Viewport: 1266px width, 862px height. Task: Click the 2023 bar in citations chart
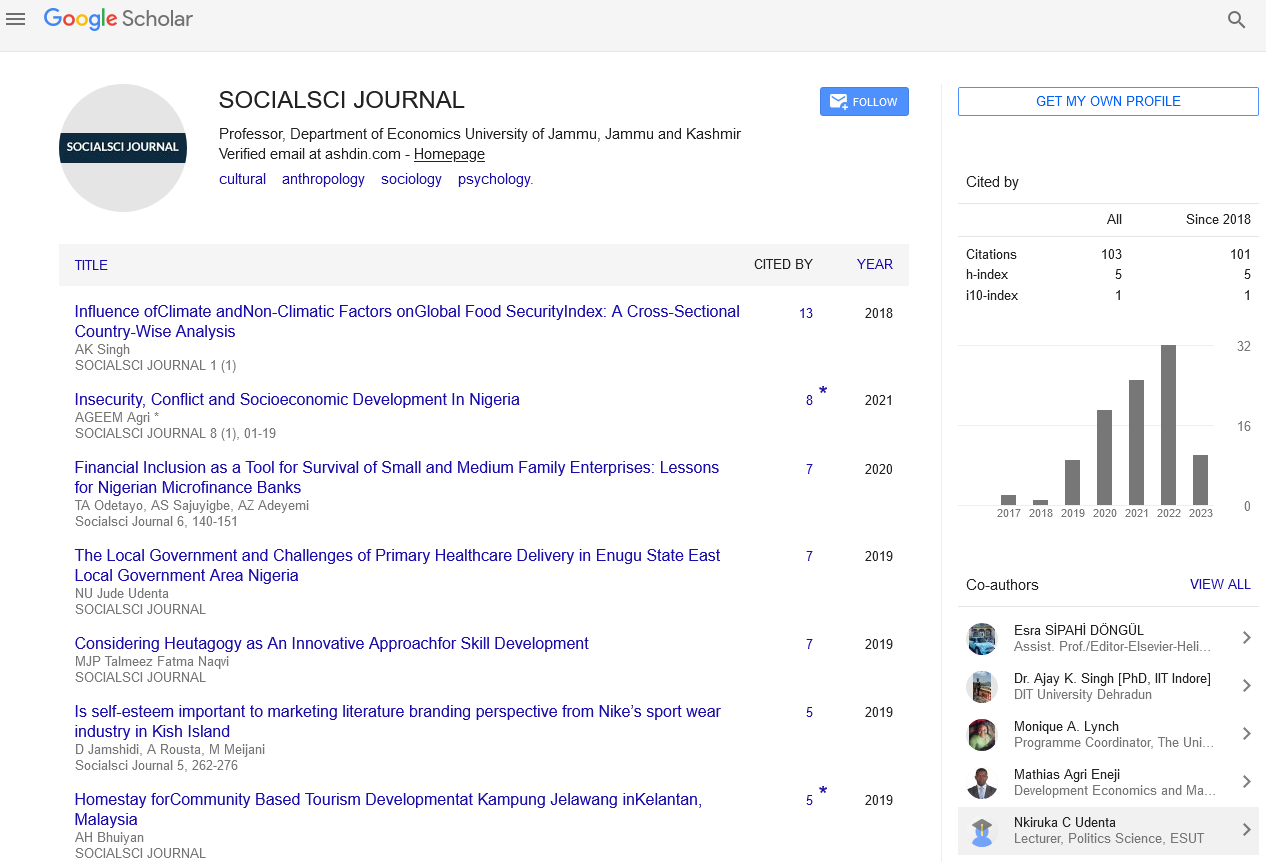pos(1200,480)
